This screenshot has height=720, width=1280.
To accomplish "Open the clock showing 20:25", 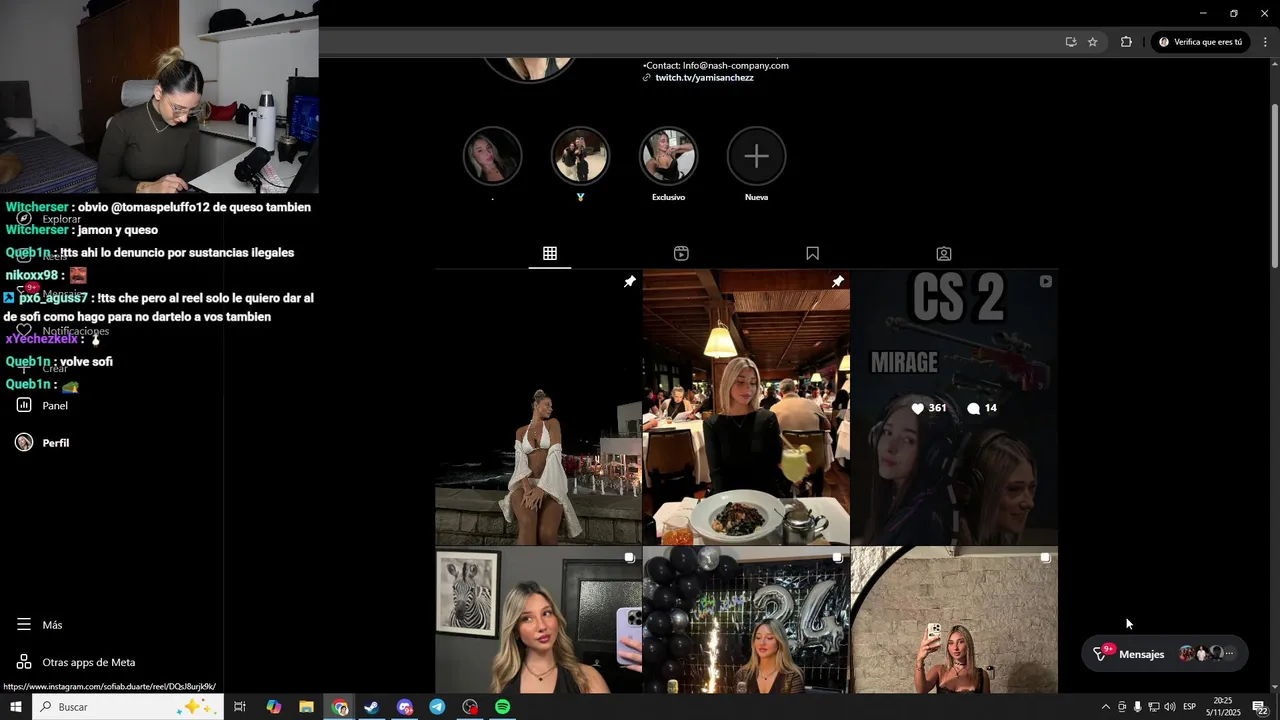I will (x=1222, y=707).
